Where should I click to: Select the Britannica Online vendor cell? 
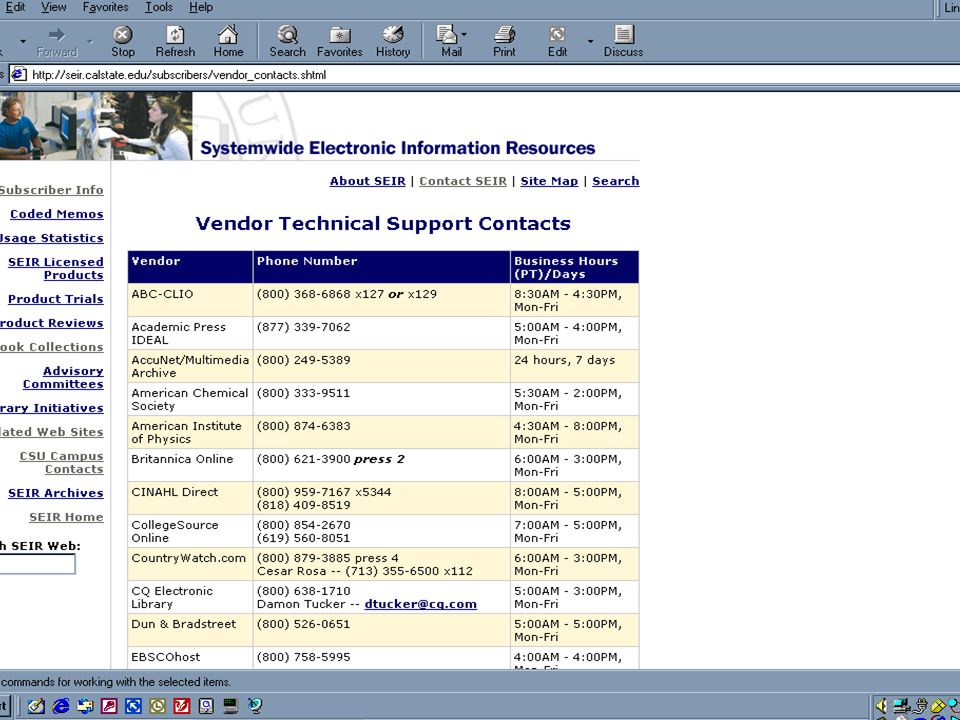[x=190, y=465]
